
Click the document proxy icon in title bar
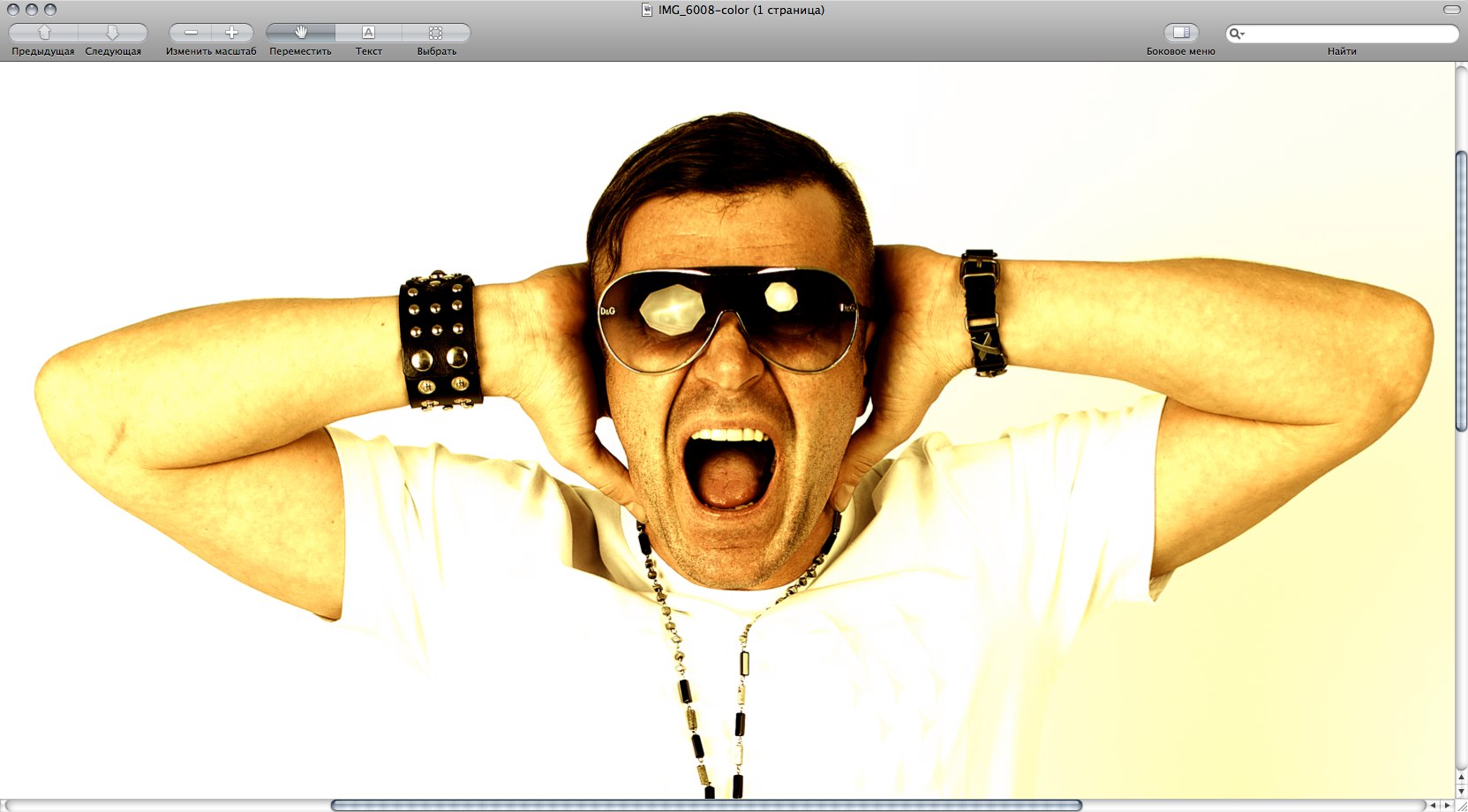(x=647, y=10)
